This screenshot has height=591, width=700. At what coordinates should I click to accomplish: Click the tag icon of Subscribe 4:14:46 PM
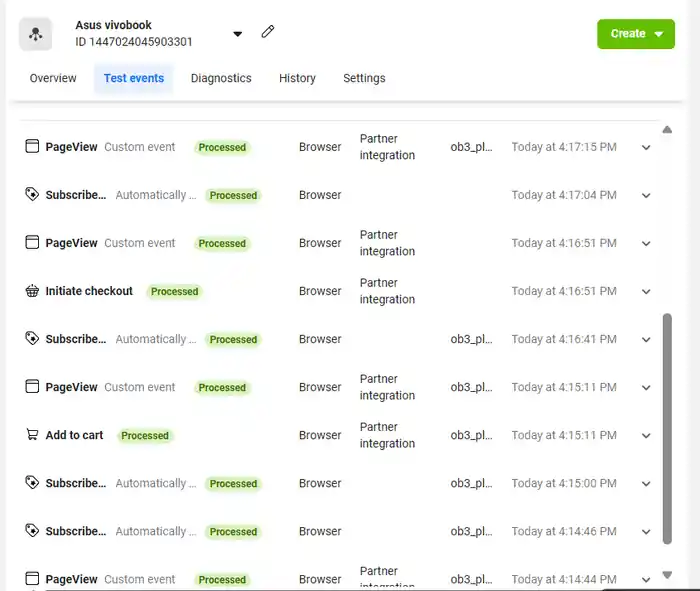click(32, 530)
